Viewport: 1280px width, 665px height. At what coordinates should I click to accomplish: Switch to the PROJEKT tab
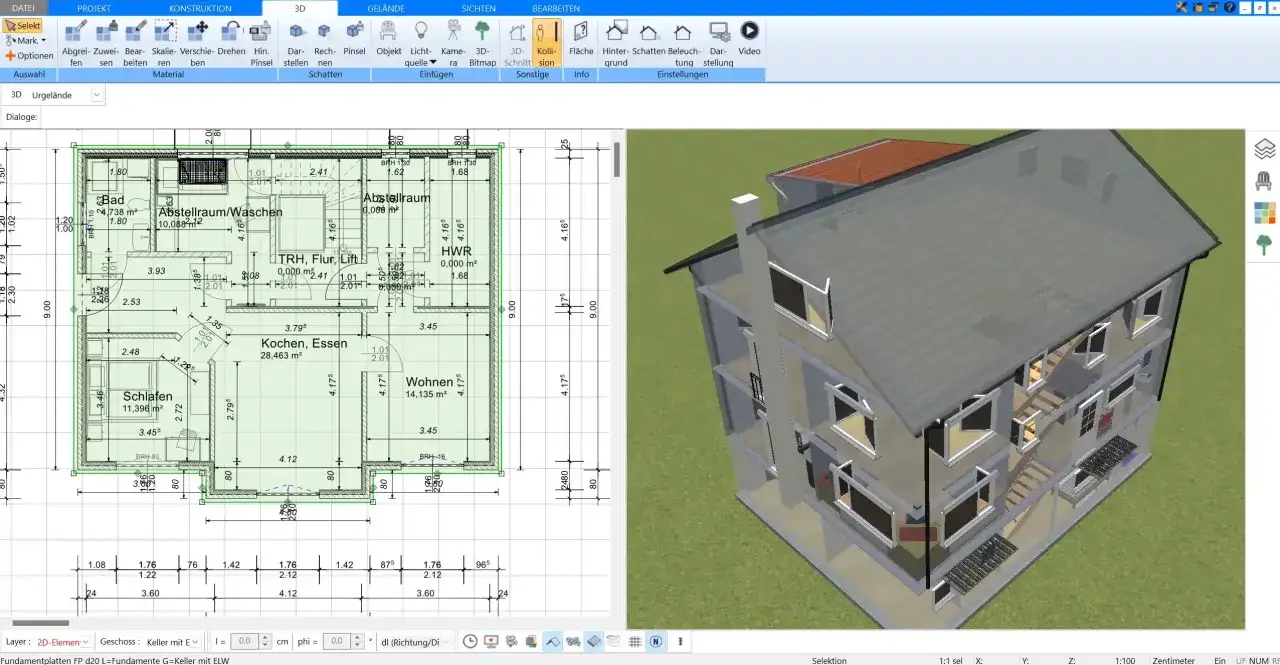pyautogui.click(x=94, y=8)
